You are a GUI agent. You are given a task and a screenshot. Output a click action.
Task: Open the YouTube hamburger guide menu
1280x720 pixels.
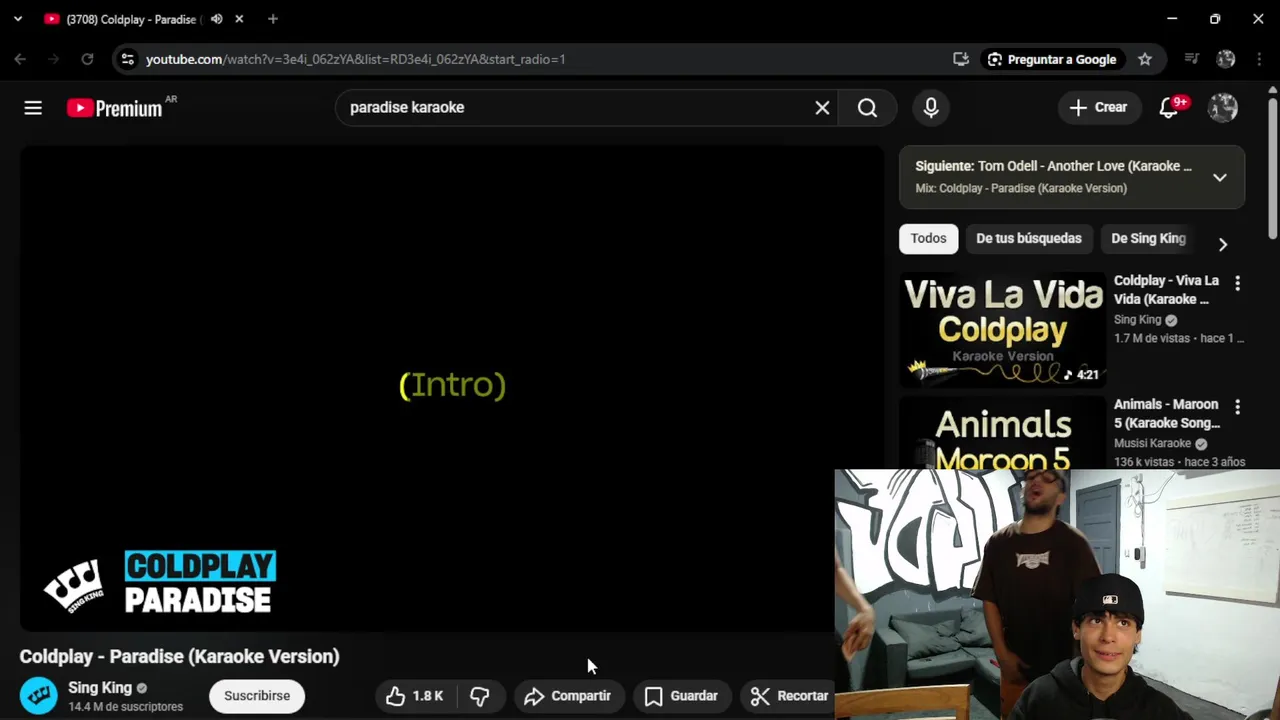pos(33,108)
